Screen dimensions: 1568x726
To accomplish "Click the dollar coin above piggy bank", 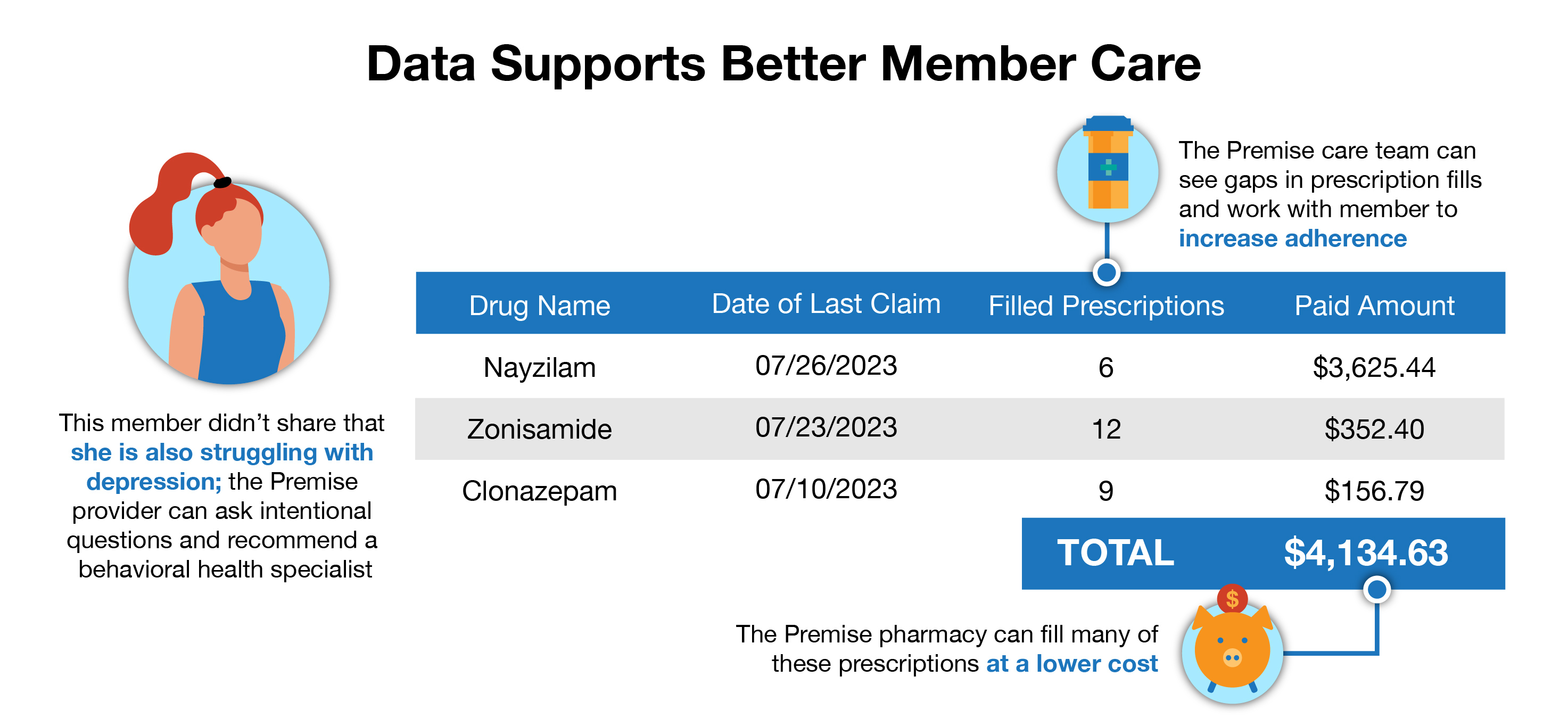I will [x=1232, y=599].
